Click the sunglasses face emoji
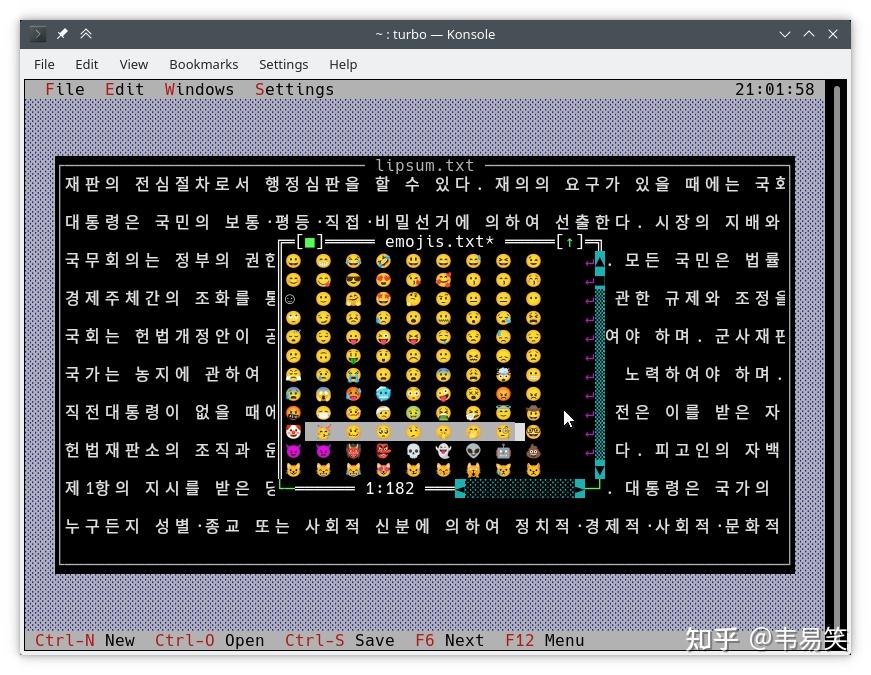The width and height of the screenshot is (871, 675). coord(353,280)
